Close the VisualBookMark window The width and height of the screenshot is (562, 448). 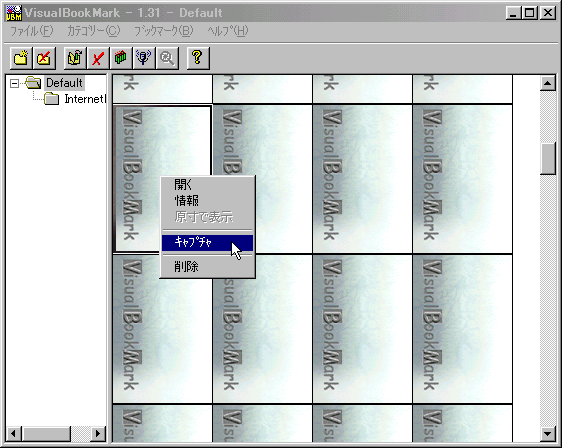click(548, 13)
